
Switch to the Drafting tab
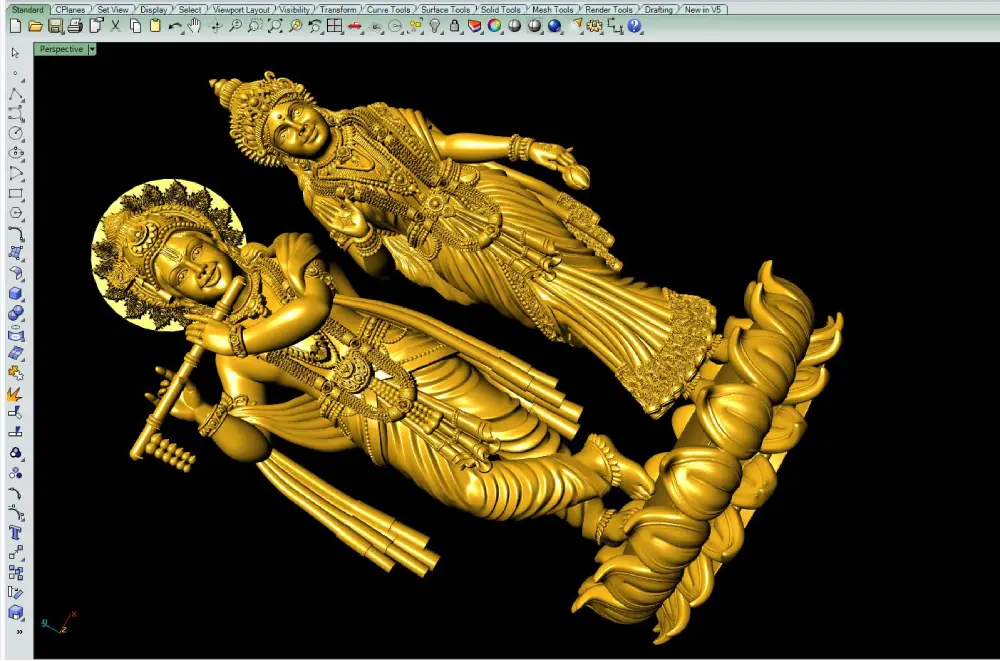click(x=659, y=10)
